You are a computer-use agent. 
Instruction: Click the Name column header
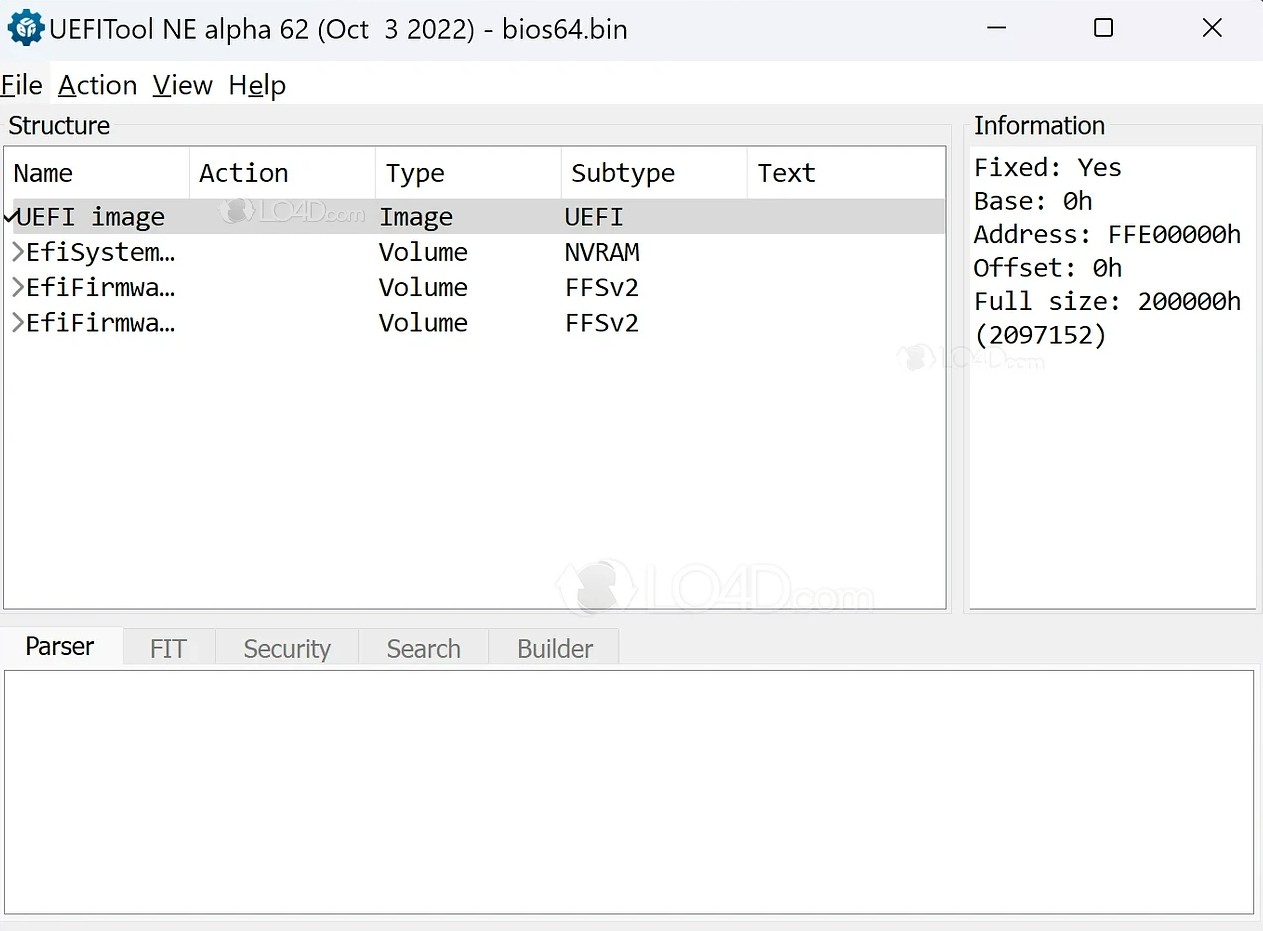click(x=97, y=173)
